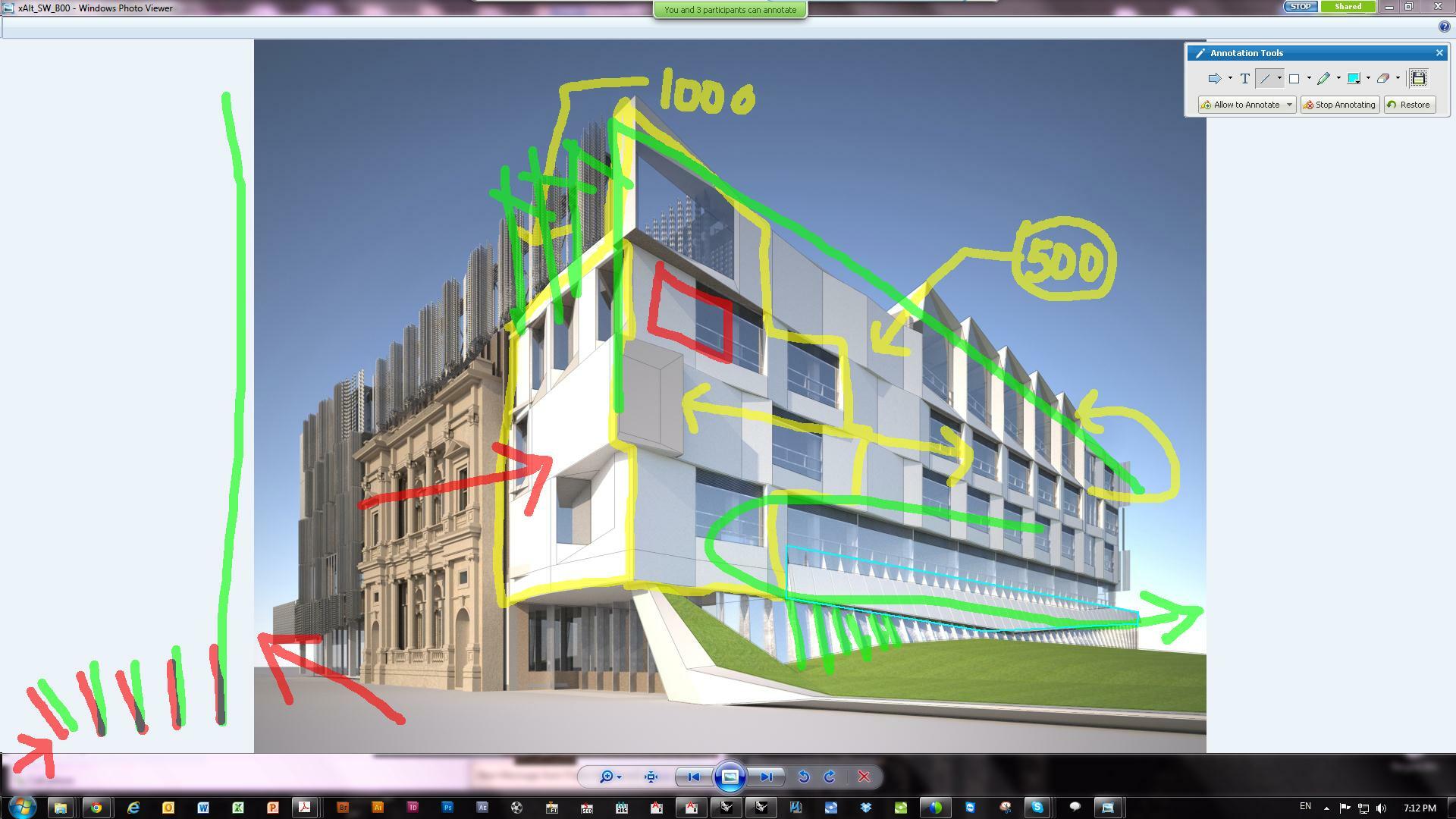Viewport: 1456px width, 819px height.
Task: Launch Adobe Illustrator from the taskbar
Action: pos(378,808)
